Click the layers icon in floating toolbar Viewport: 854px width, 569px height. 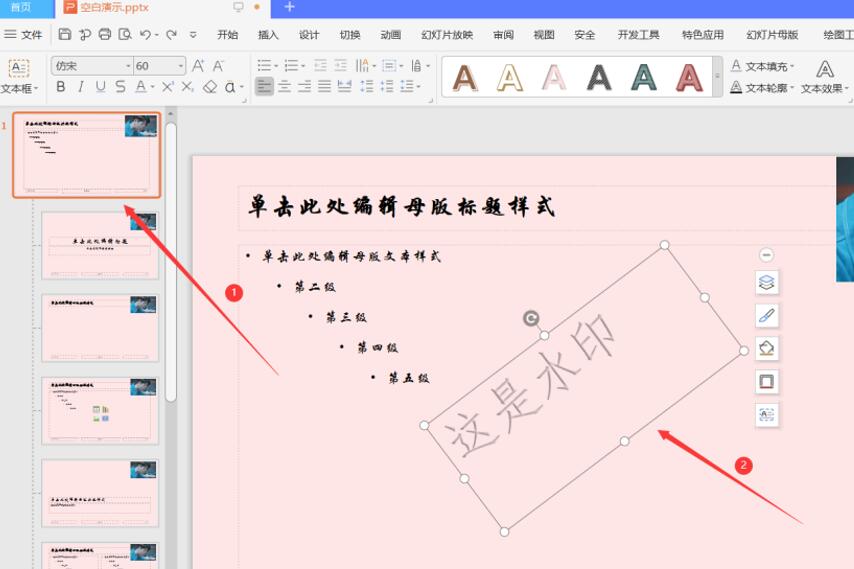tap(766, 283)
